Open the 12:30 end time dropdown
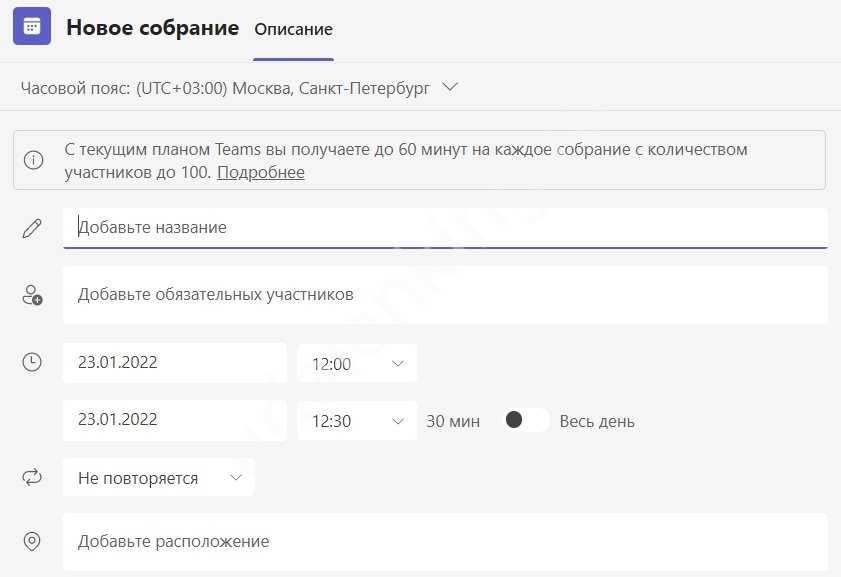 click(357, 421)
